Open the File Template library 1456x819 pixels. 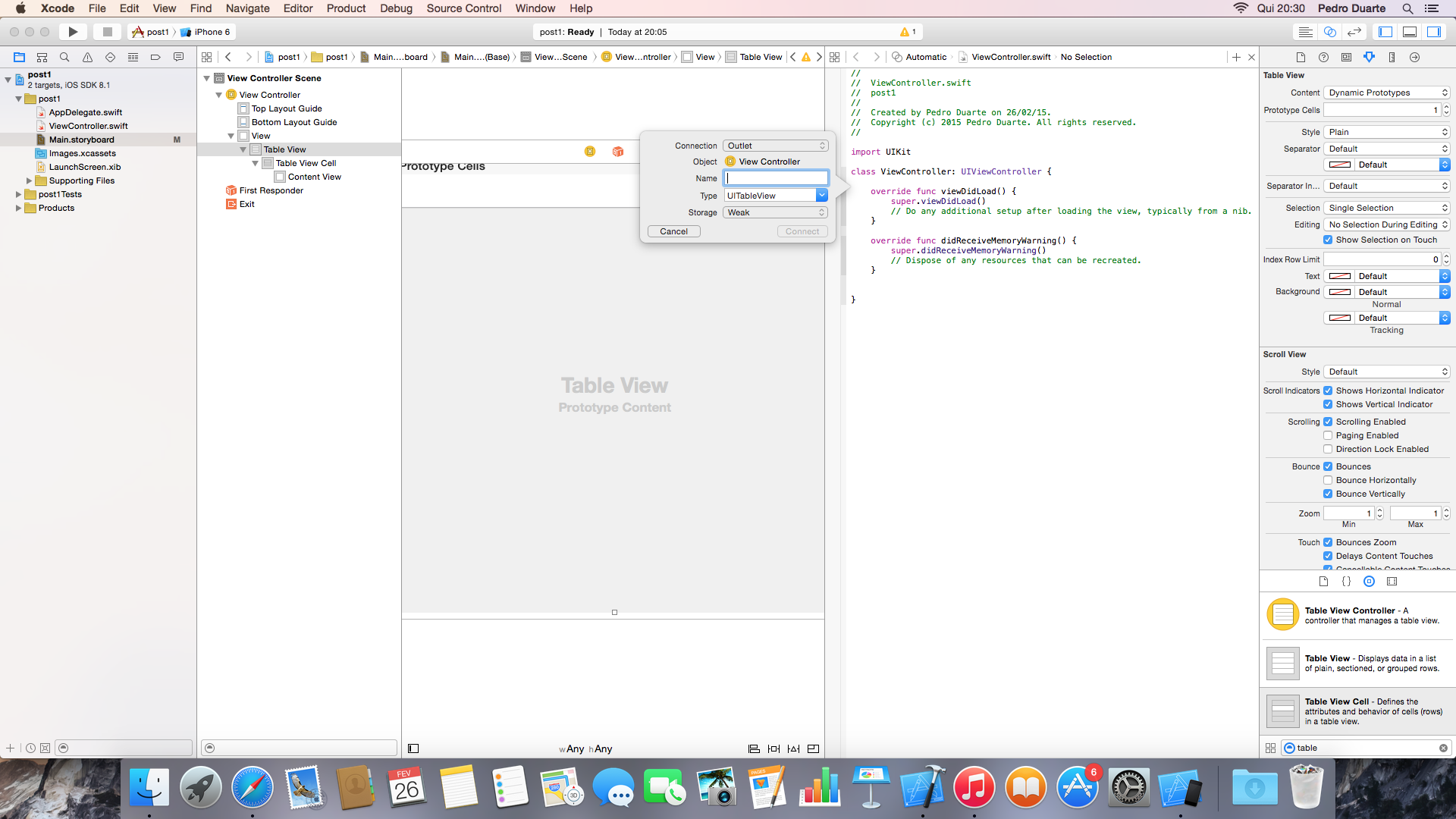(x=1323, y=582)
